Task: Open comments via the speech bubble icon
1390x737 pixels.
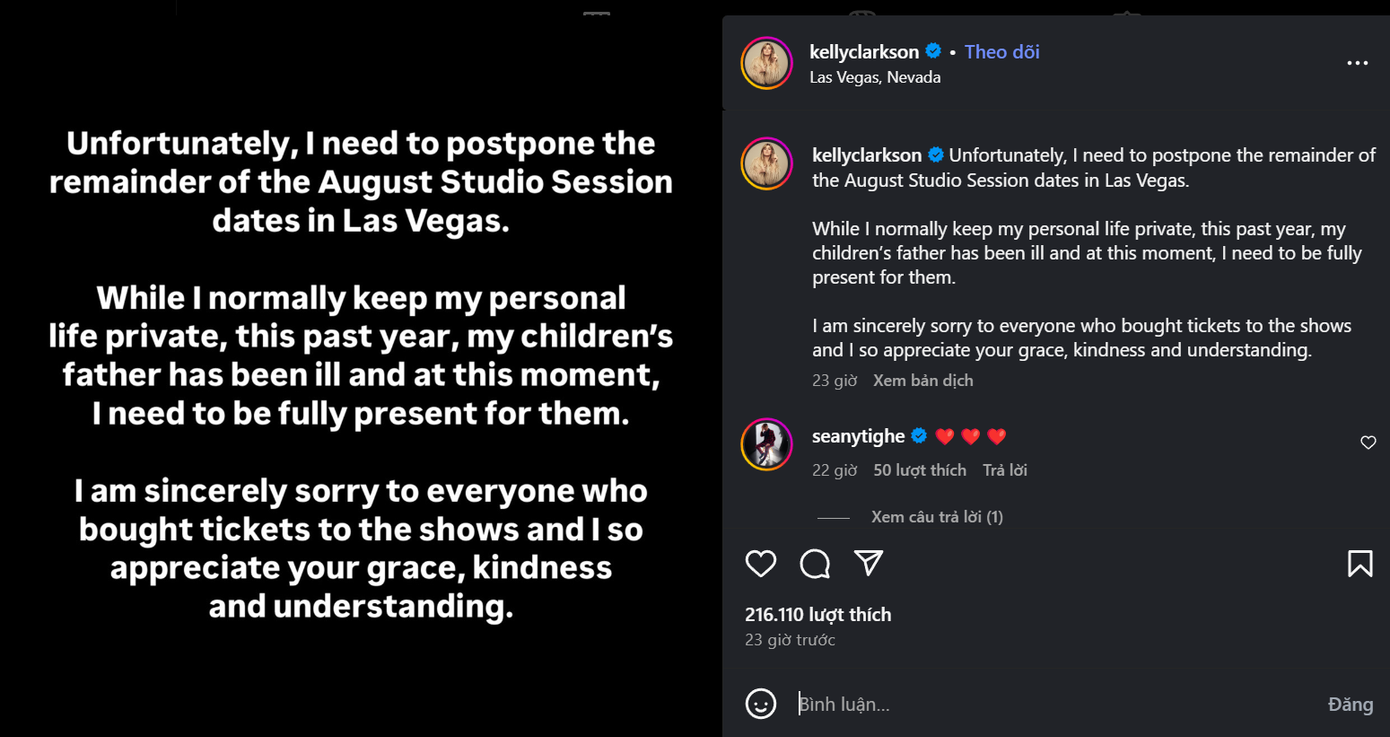Action: tap(815, 564)
